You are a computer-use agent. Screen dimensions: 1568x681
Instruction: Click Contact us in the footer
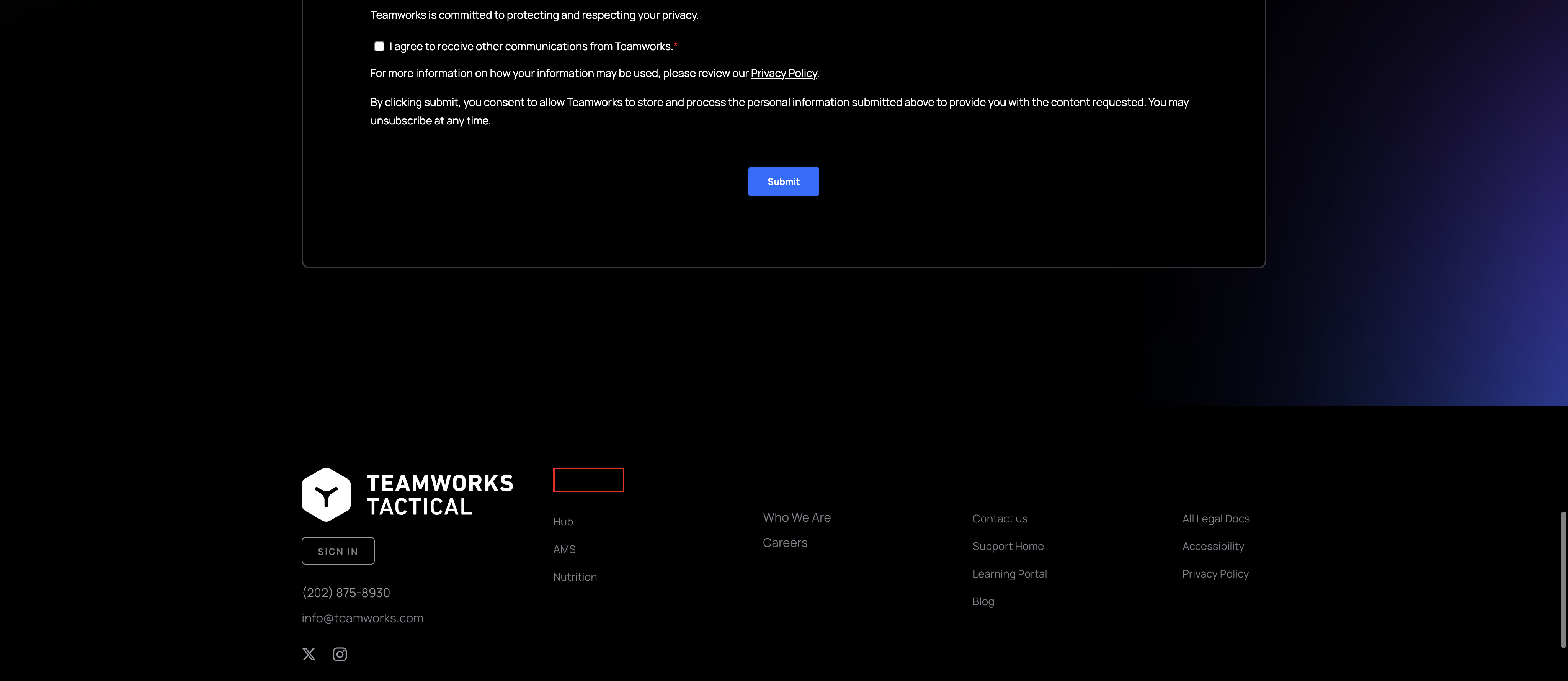[x=1000, y=518]
